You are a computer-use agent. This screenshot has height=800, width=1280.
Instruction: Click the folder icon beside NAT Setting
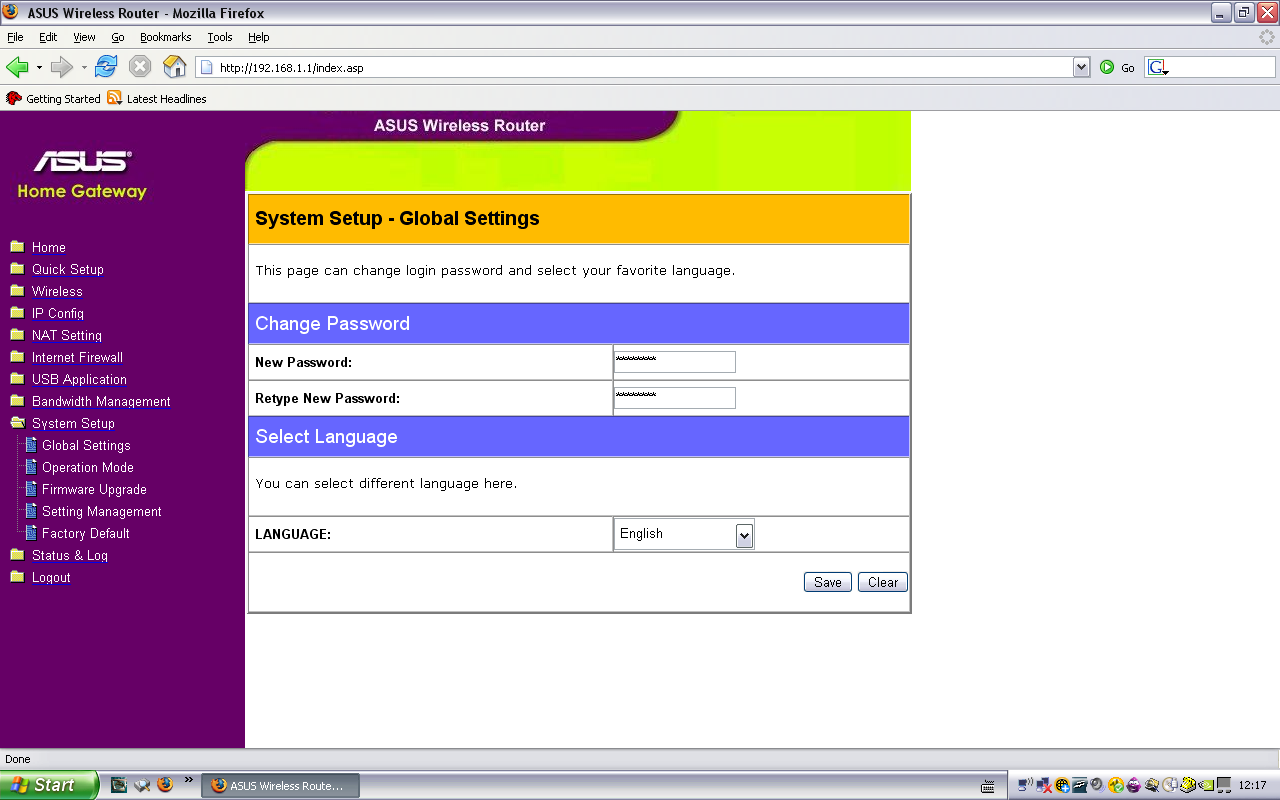[17, 335]
